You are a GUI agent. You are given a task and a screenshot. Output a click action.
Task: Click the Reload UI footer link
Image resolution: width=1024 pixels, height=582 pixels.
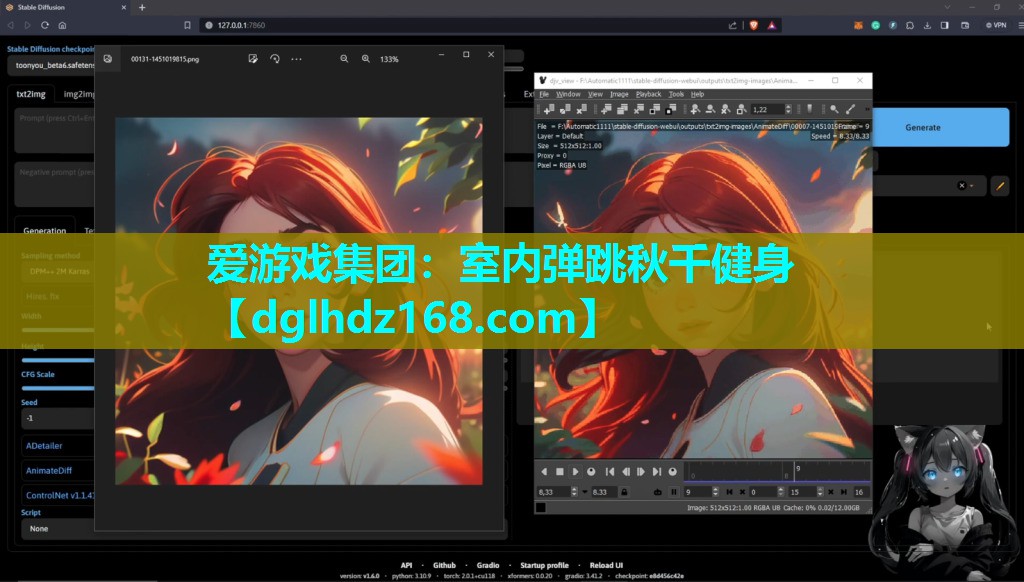pos(606,565)
